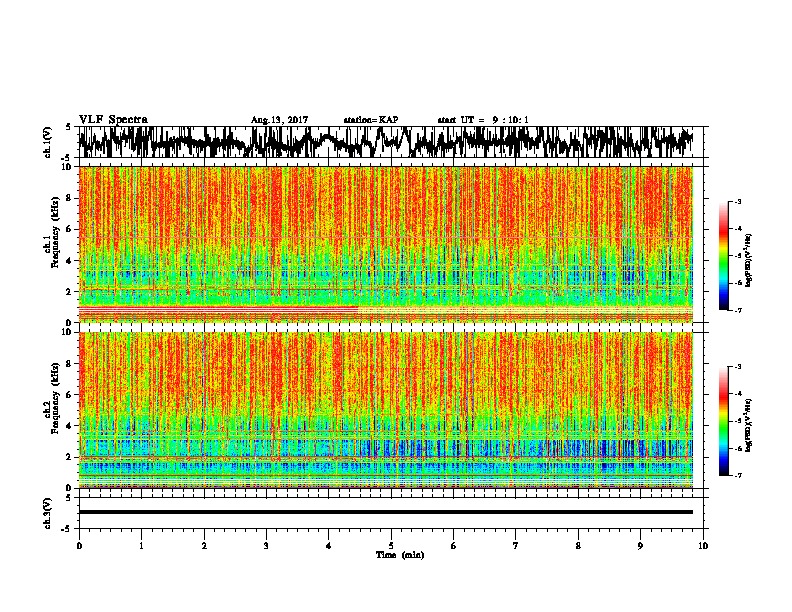792x612 pixels.
Task: Click the "station=KAP" header text
Action: tap(371, 120)
